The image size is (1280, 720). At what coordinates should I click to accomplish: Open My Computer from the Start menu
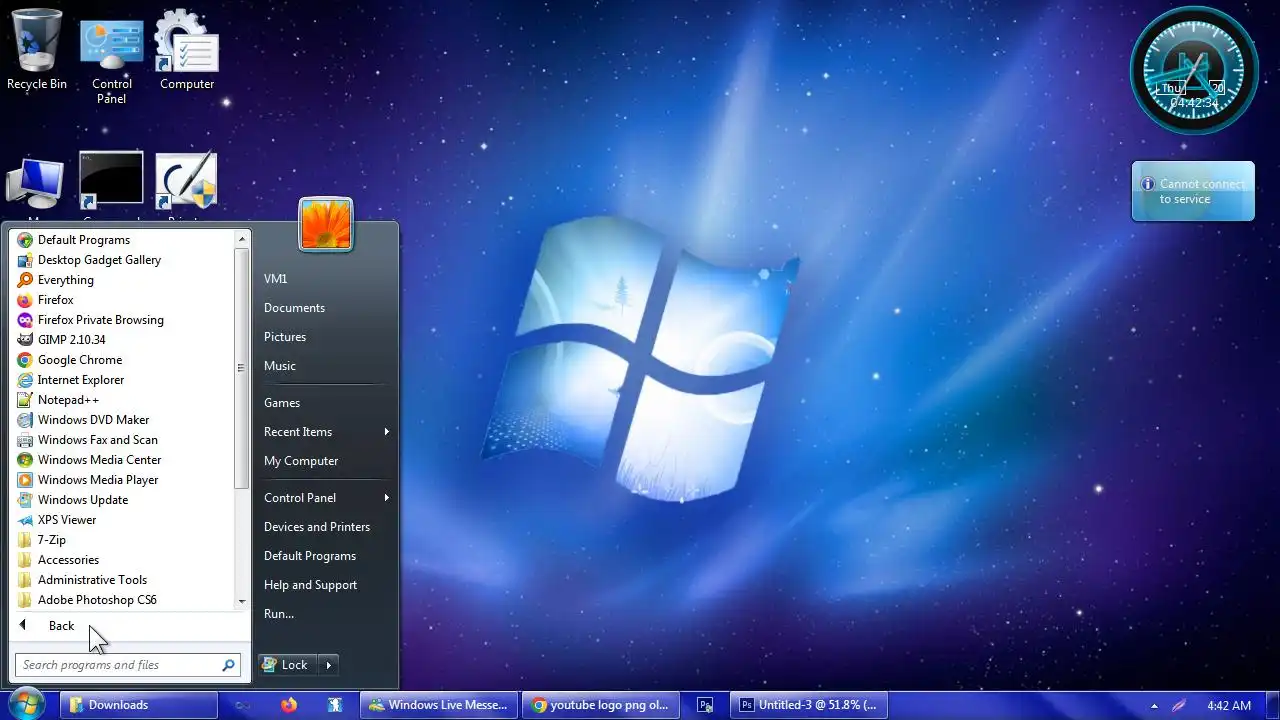[x=301, y=461]
